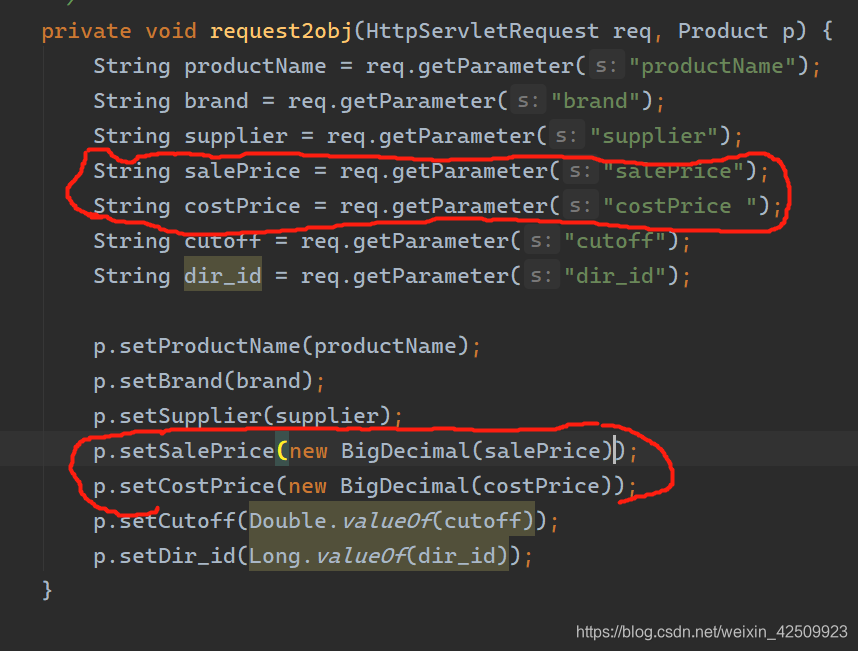Click the private keyword
The width and height of the screenshot is (858, 651).
(x=86, y=31)
